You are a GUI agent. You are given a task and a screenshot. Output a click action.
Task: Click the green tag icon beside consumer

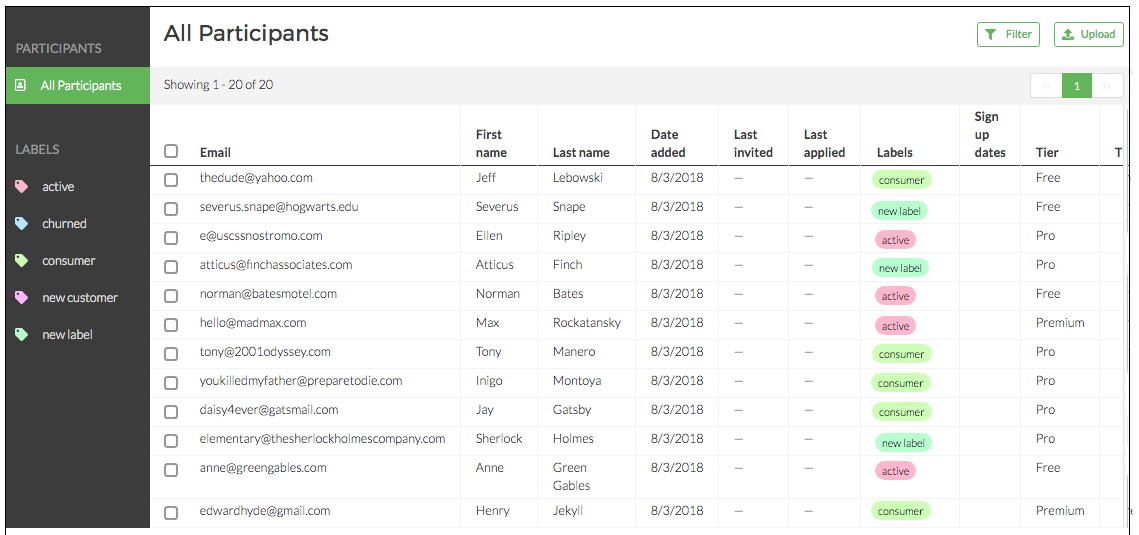22,261
